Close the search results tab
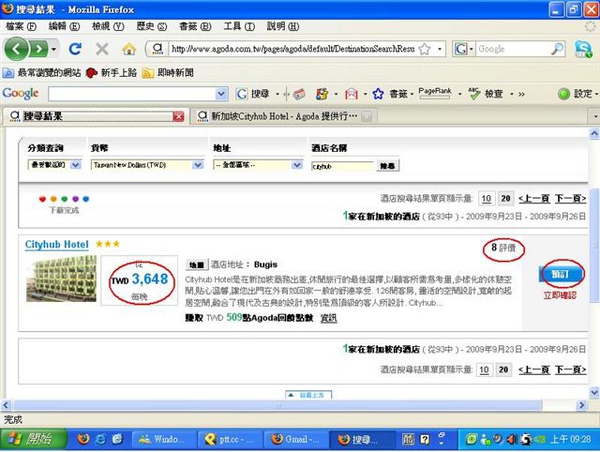Image resolution: width=600 pixels, height=452 pixels. pos(178,116)
